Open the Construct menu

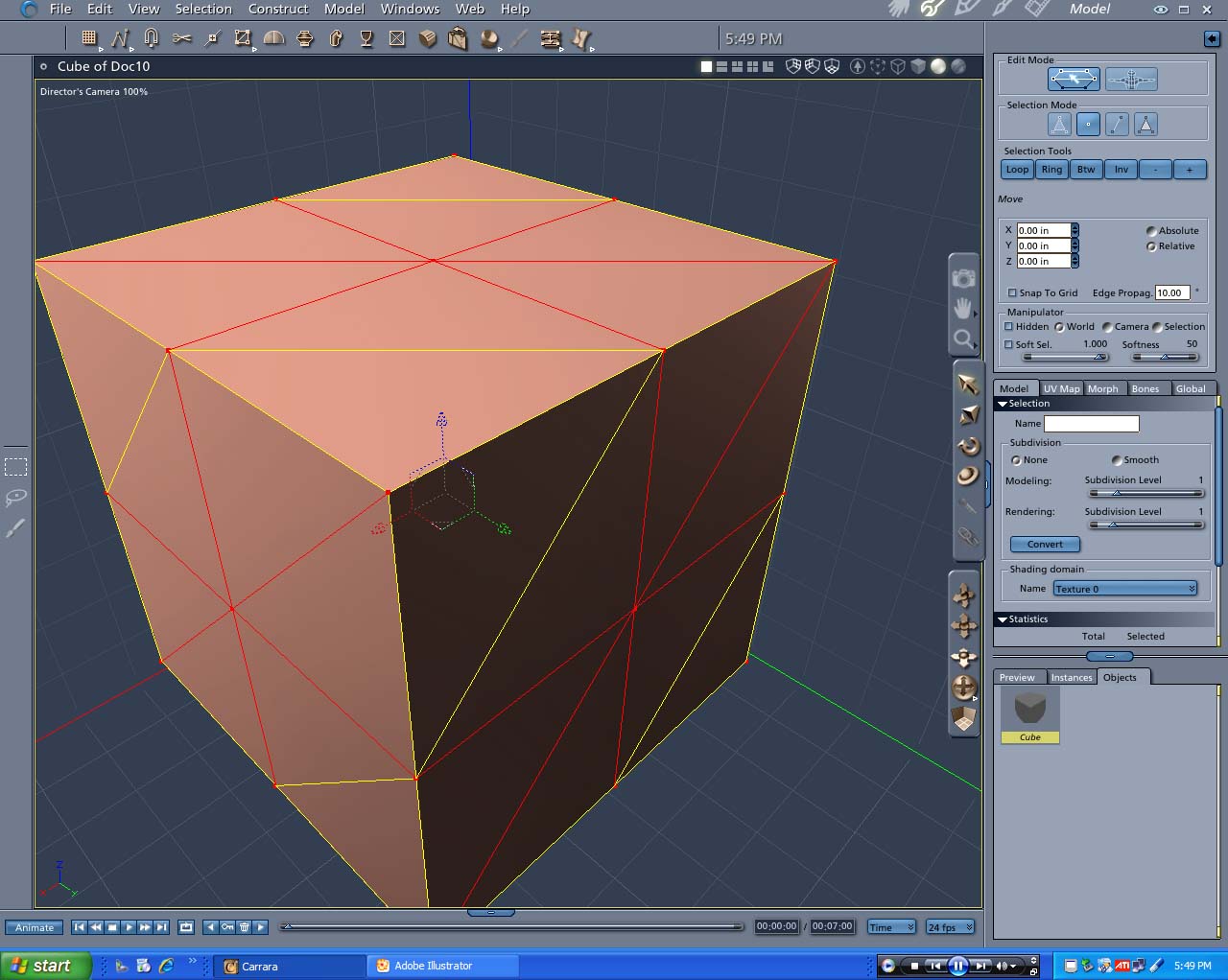(278, 9)
